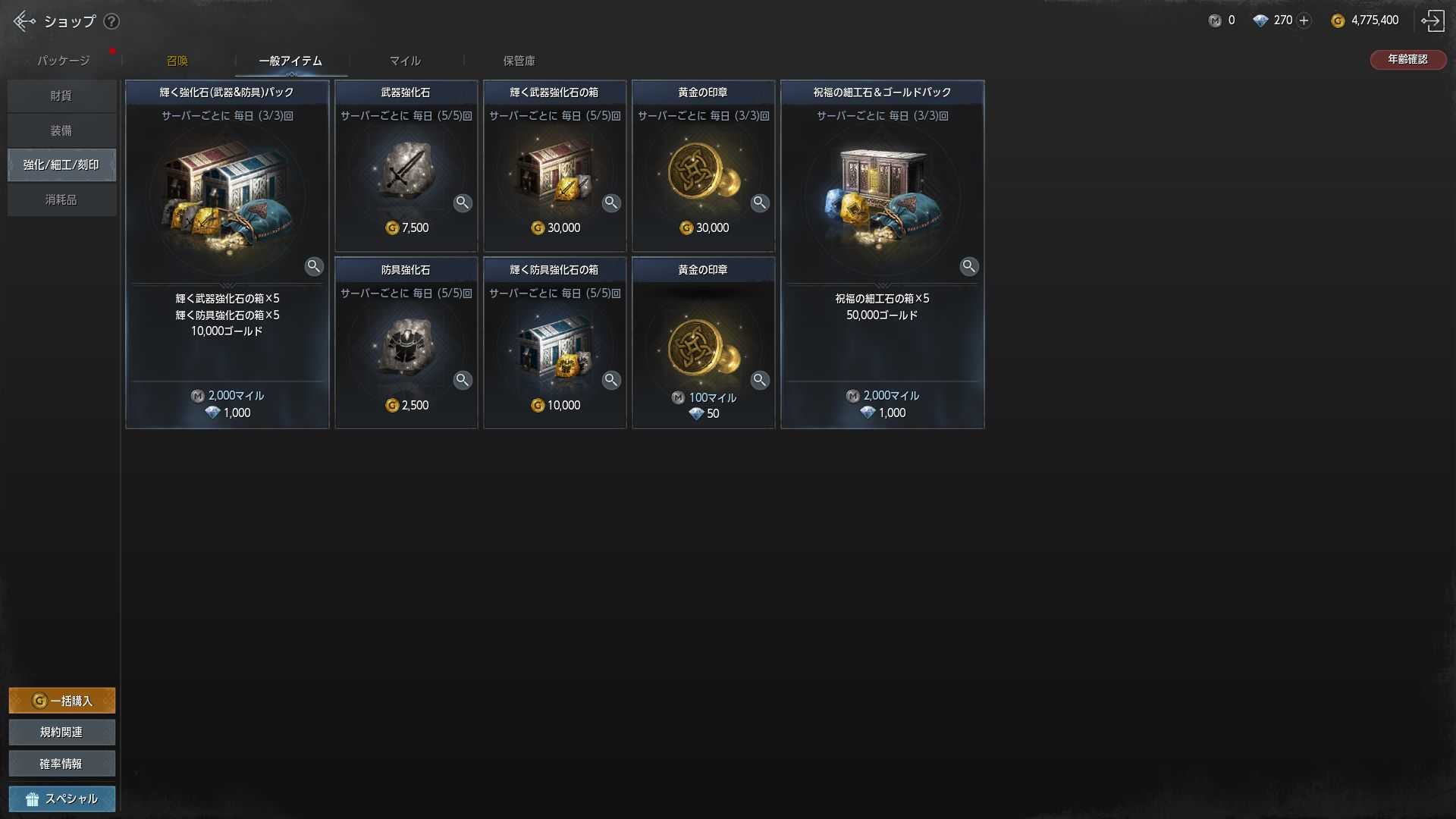Open the マイル tab
The width and height of the screenshot is (1456, 819).
tap(405, 61)
